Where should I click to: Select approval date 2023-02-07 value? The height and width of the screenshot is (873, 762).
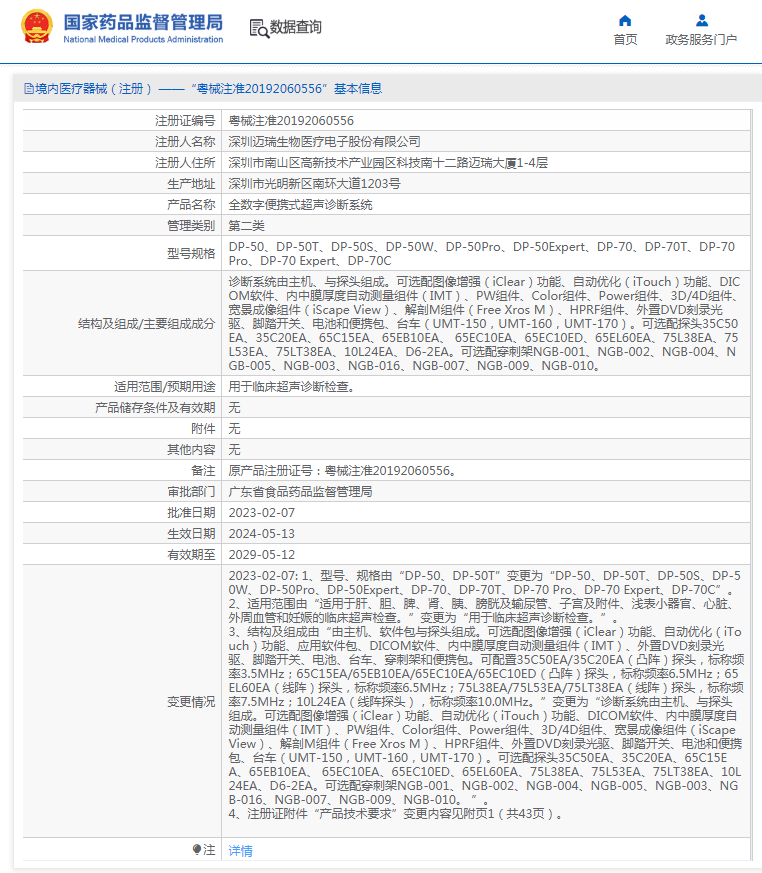tap(262, 512)
